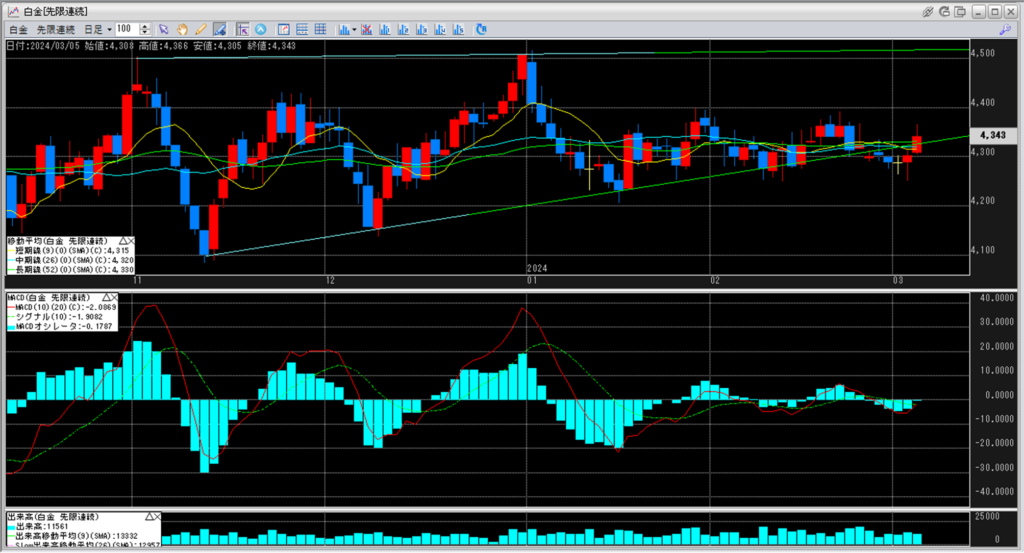Image resolution: width=1024 pixels, height=553 pixels.
Task: Toggle the highlighted trendline edit tool
Action: (220, 29)
